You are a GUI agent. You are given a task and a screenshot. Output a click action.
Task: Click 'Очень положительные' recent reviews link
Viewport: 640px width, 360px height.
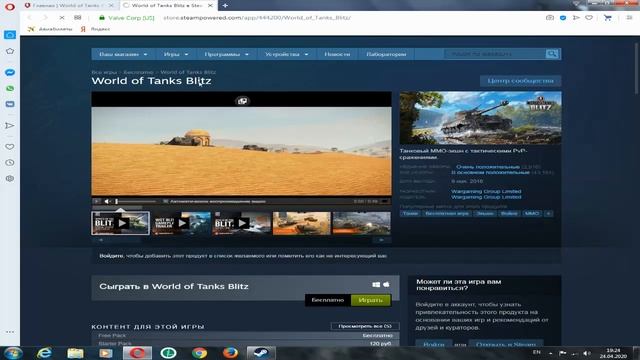(487, 167)
